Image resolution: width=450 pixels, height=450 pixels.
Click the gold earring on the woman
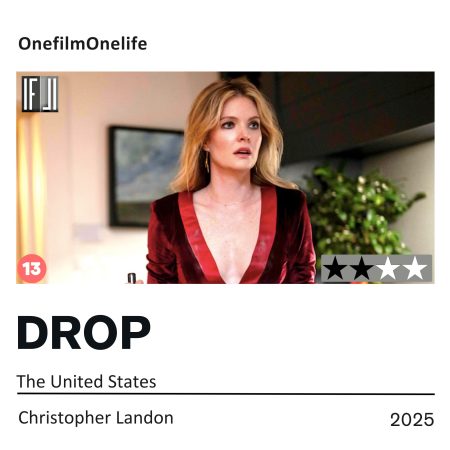coord(207,162)
